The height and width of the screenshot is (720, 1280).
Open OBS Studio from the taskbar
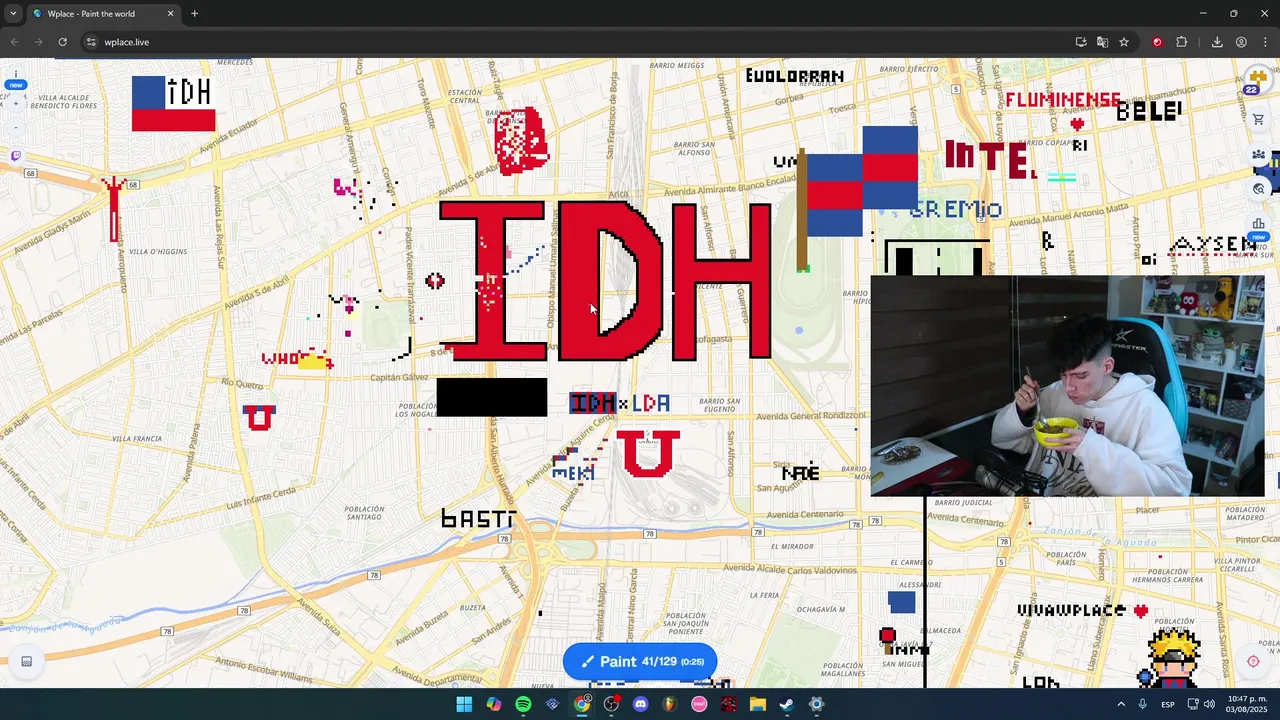[x=611, y=704]
